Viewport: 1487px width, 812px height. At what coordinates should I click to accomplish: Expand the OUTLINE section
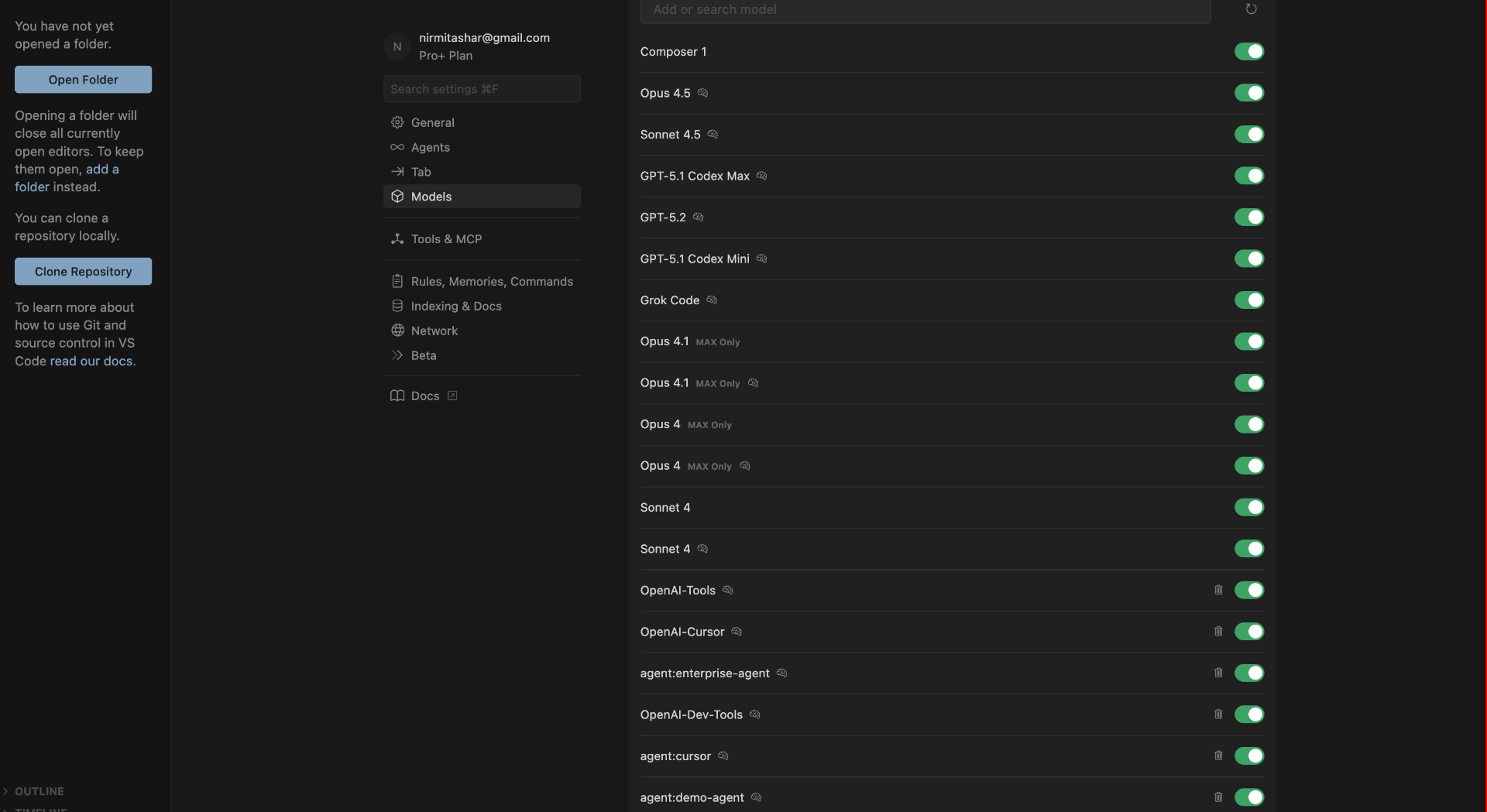(34, 791)
